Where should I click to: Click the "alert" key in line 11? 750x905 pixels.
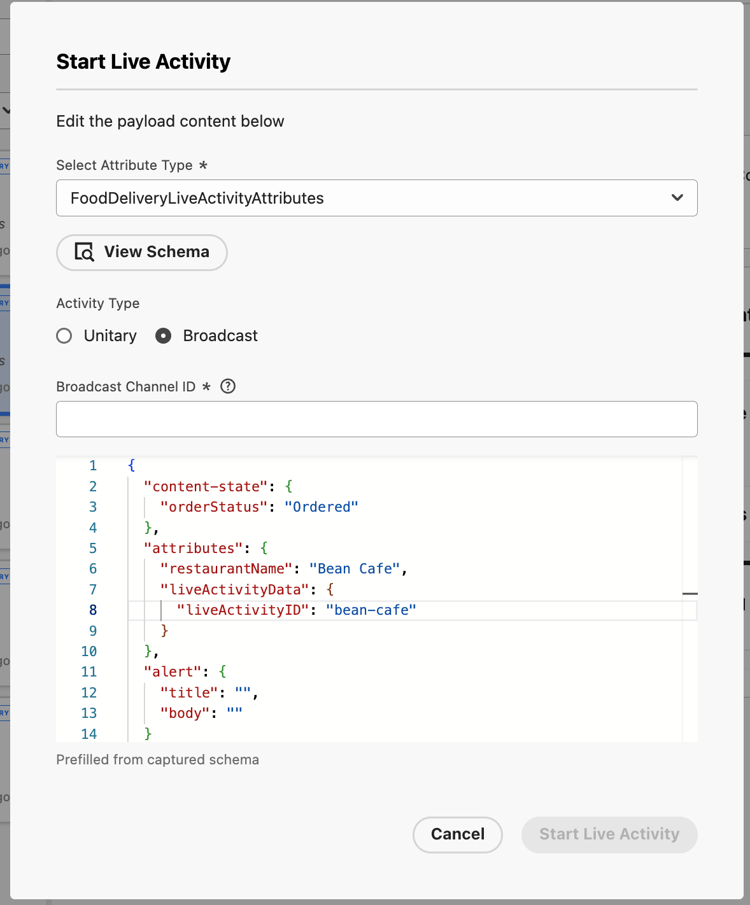point(173,672)
